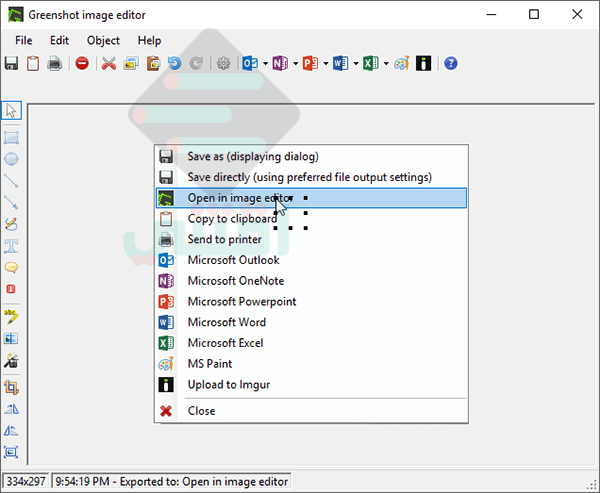Choose Microsoft OneNote menu entry
The width and height of the screenshot is (600, 493).
(311, 281)
